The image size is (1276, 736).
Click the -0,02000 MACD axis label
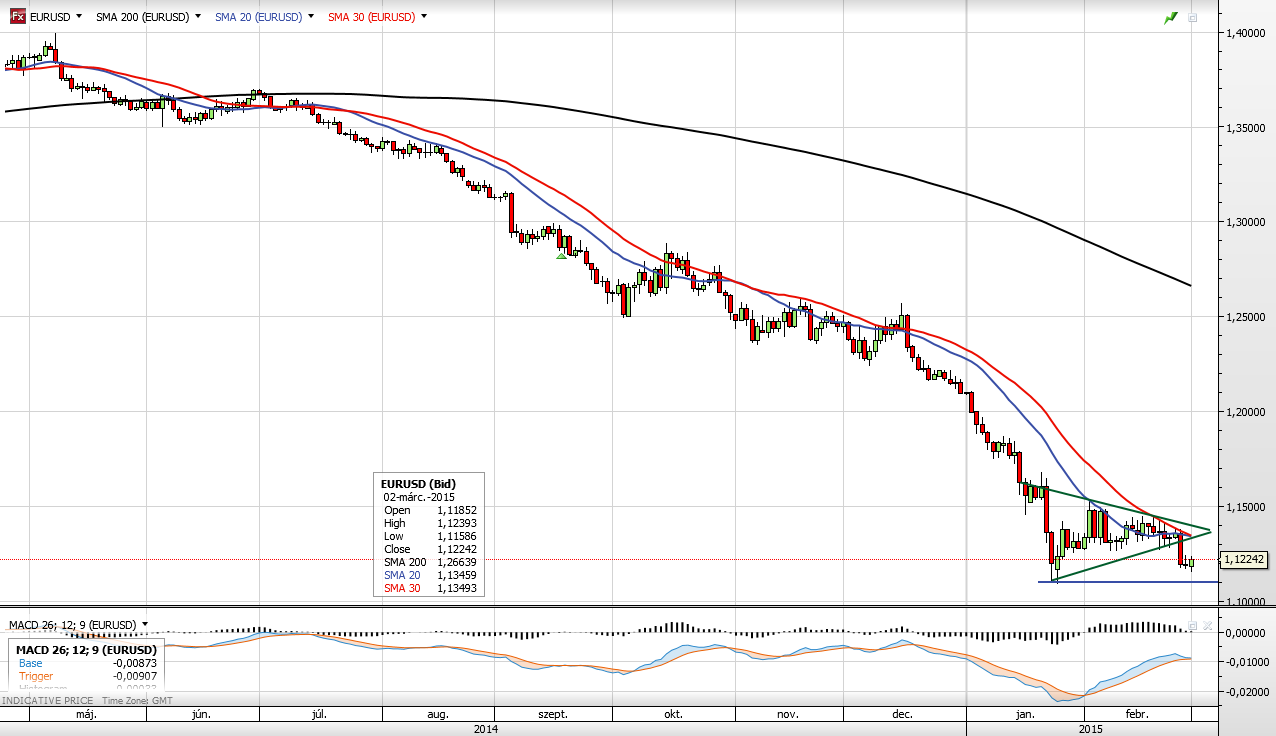pos(1247,692)
